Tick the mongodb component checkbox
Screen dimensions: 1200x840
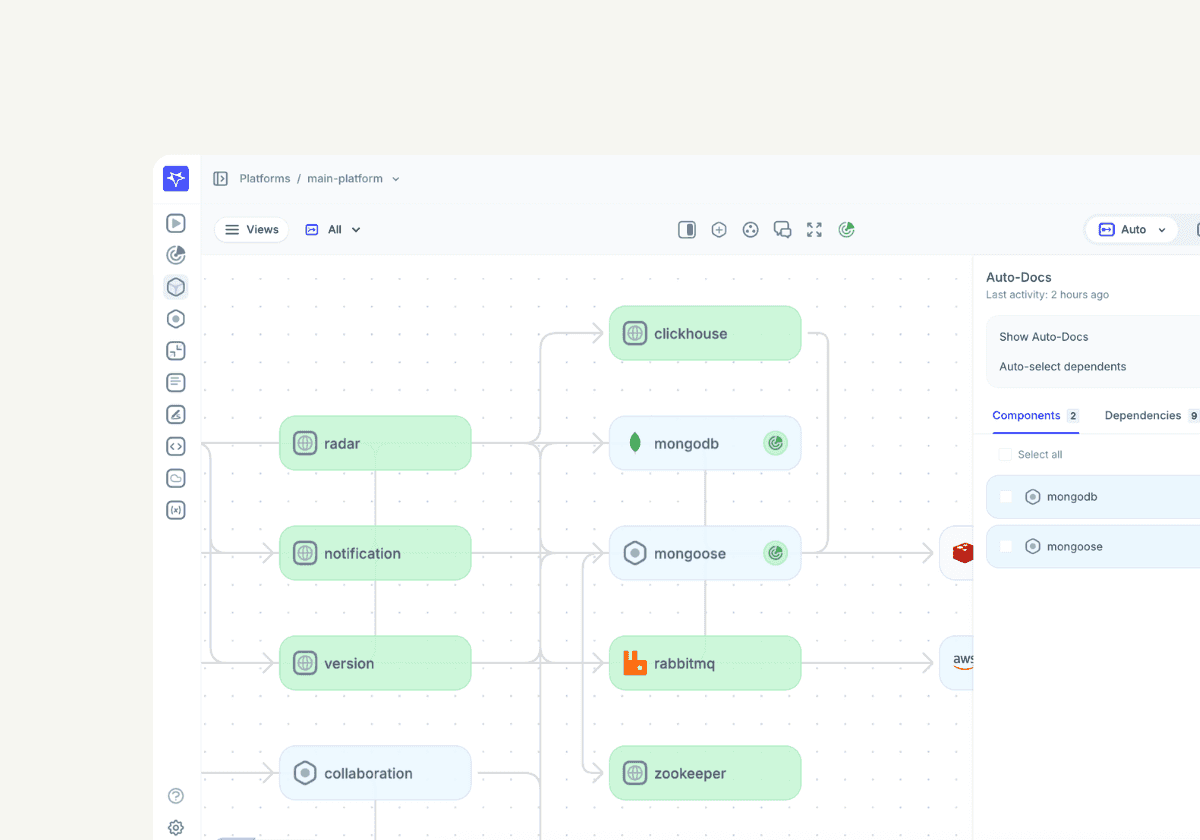[x=1006, y=497]
